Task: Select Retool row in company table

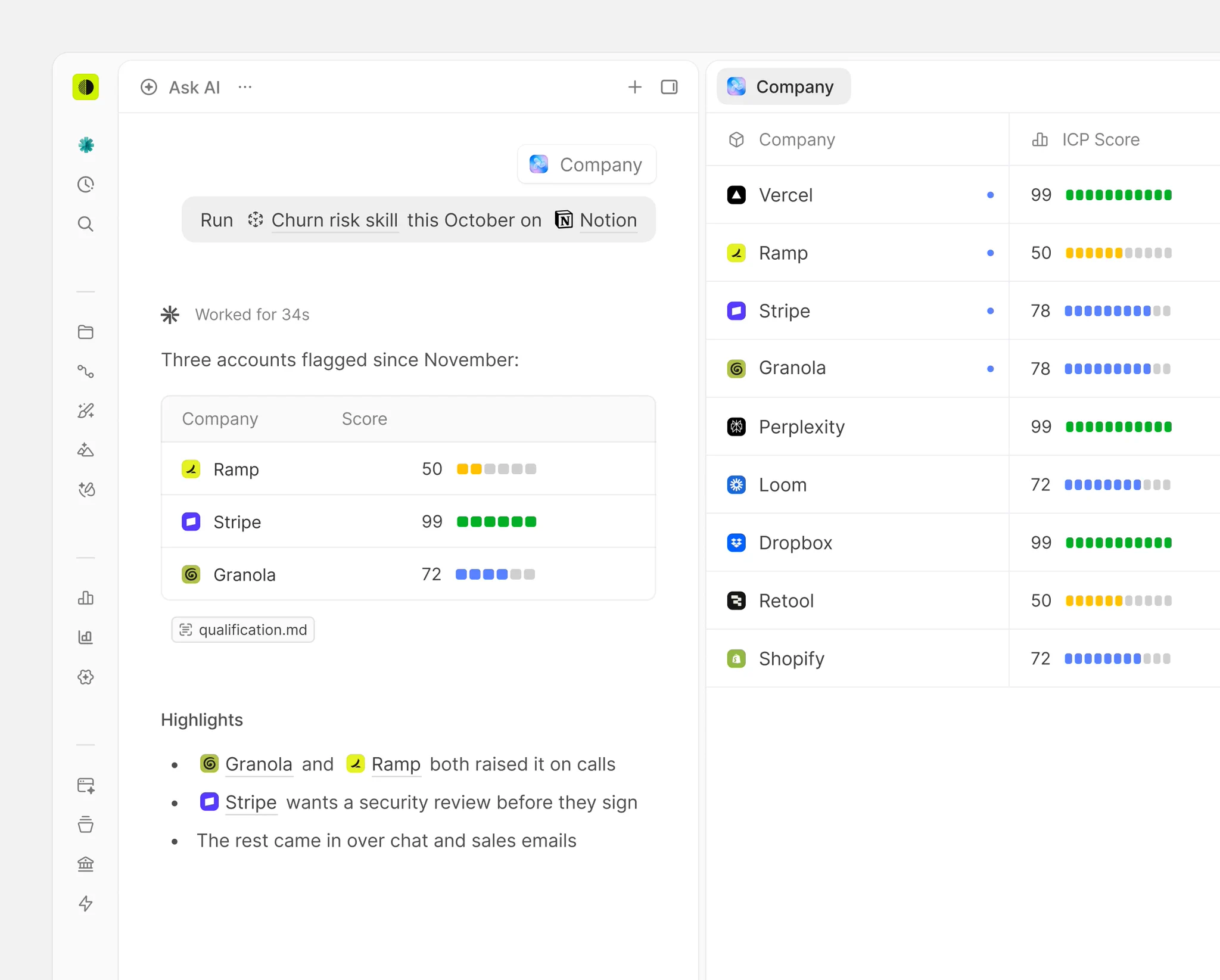Action: pos(963,601)
